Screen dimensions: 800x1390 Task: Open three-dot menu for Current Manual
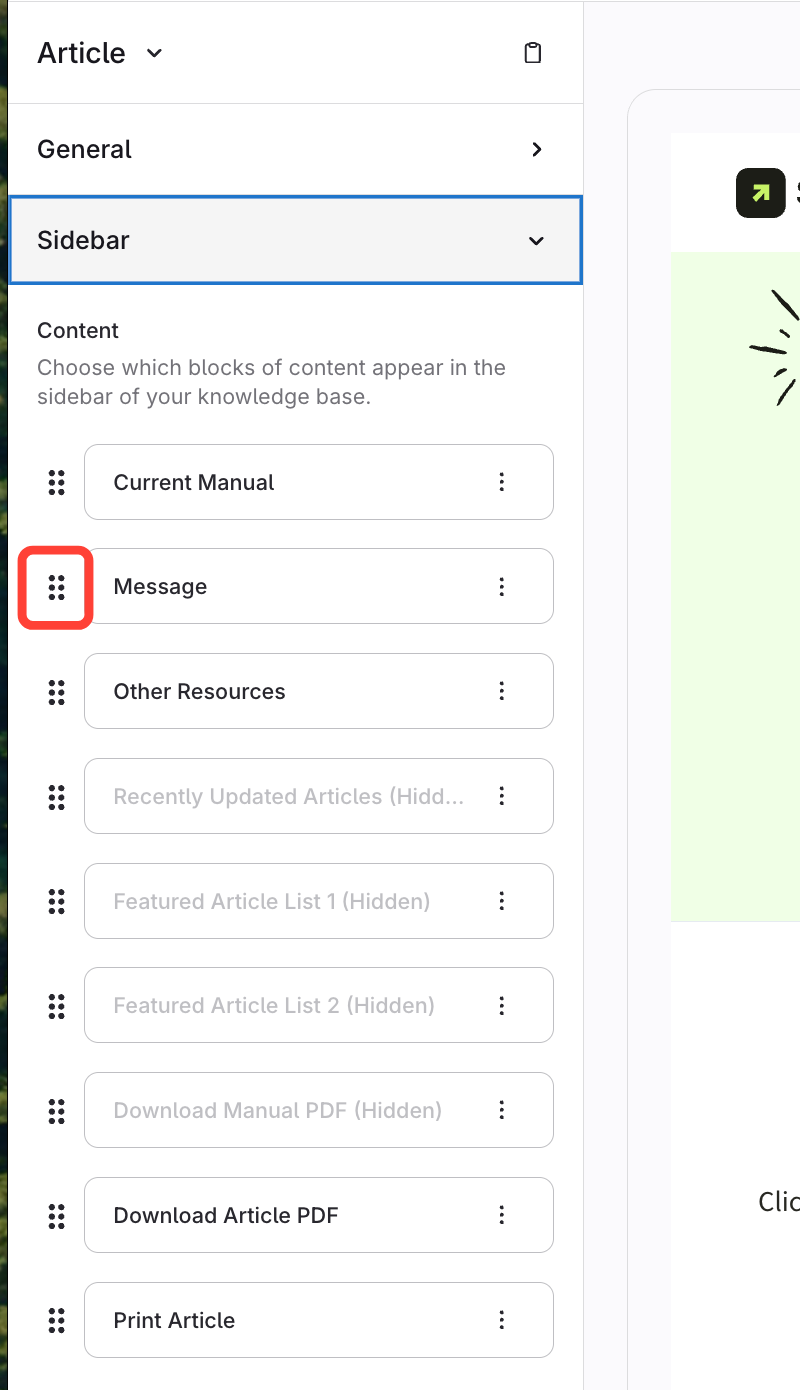(x=502, y=482)
